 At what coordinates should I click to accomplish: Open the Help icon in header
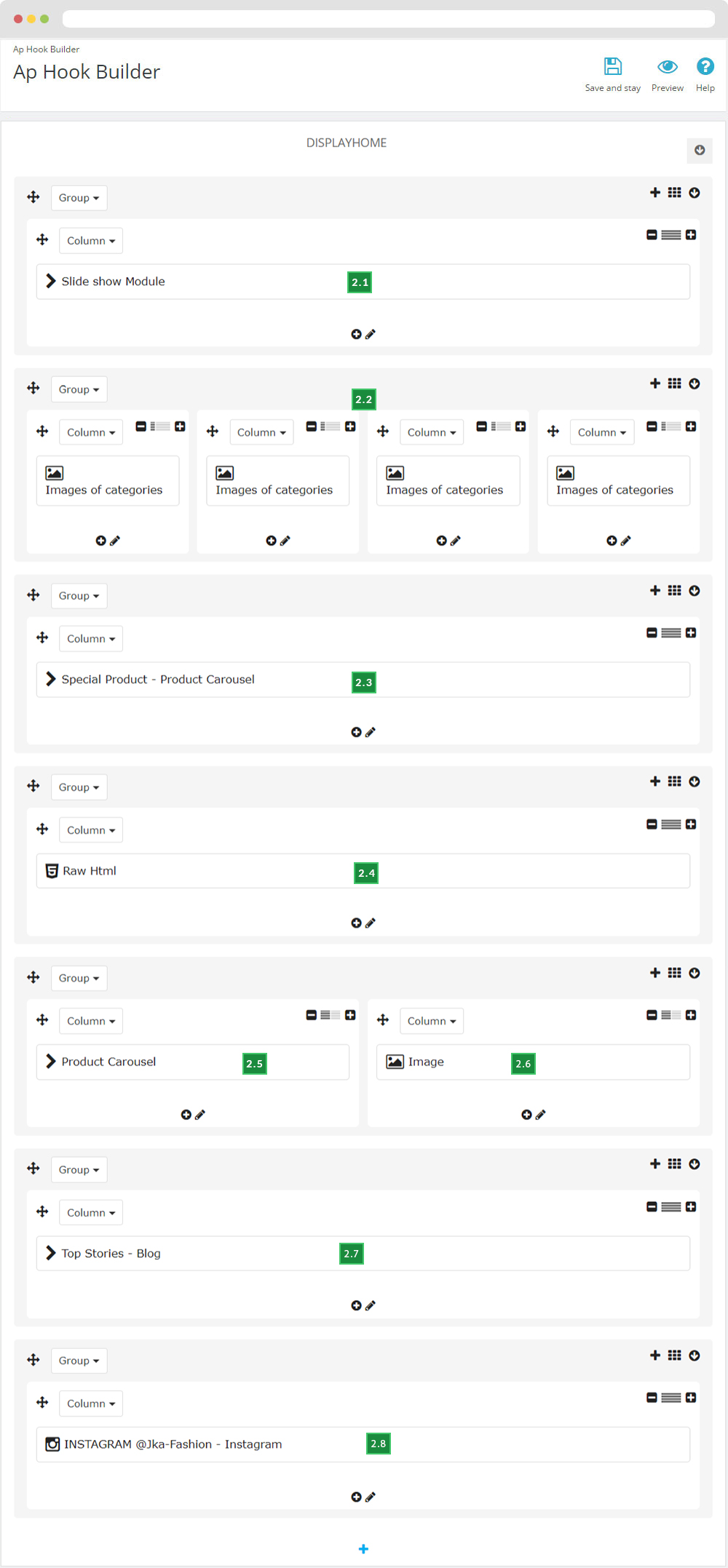pos(705,67)
